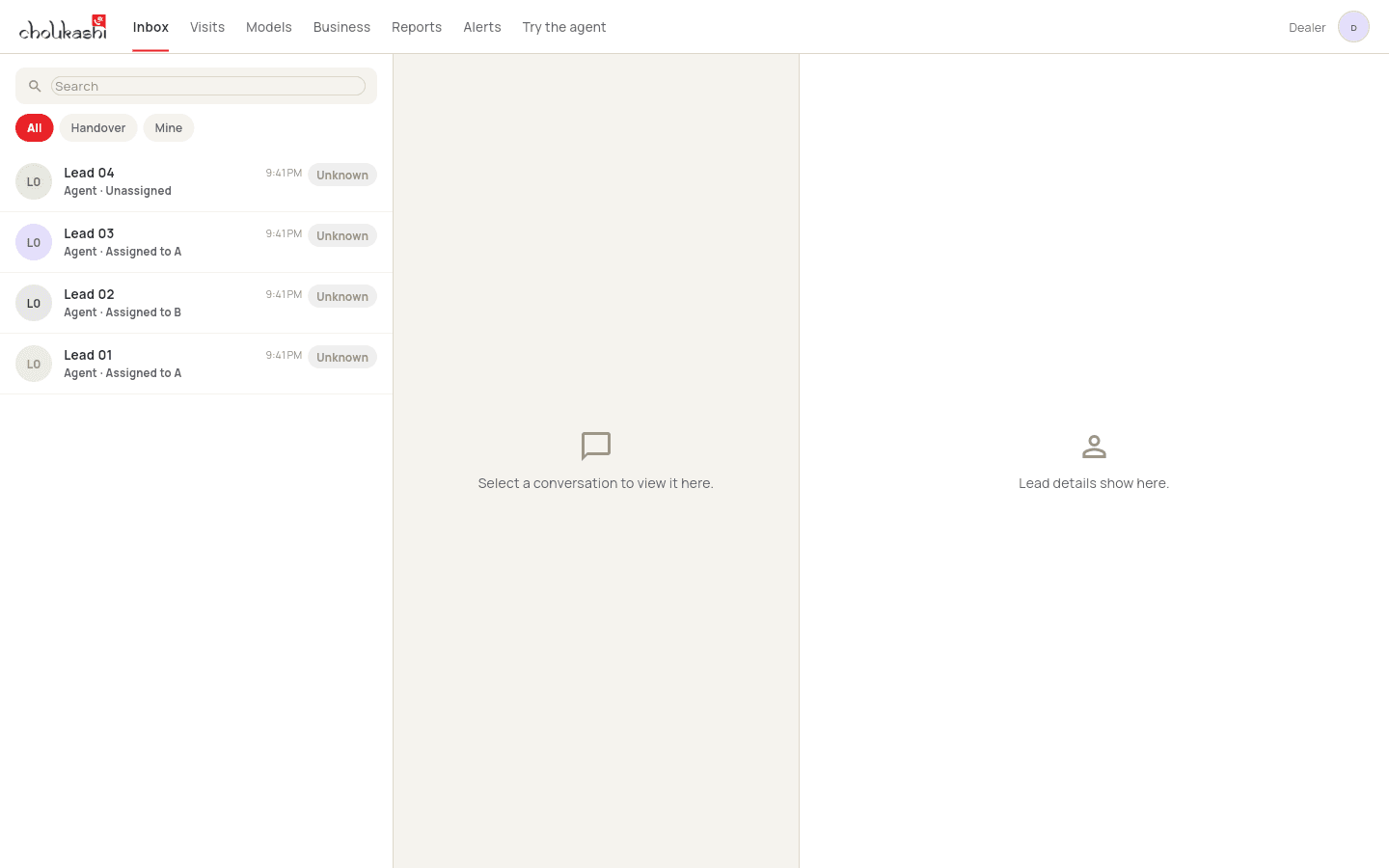The image size is (1389, 868).
Task: Open the Lead 03 conversation
Action: pos(196,242)
